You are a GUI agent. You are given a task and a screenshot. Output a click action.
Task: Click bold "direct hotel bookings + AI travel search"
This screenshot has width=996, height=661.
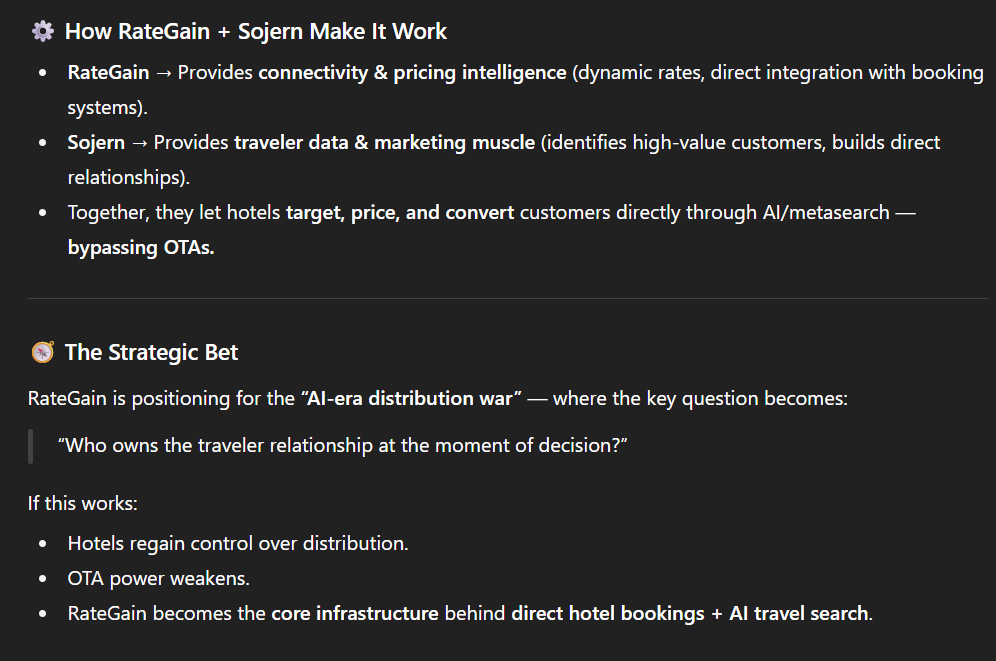click(689, 614)
